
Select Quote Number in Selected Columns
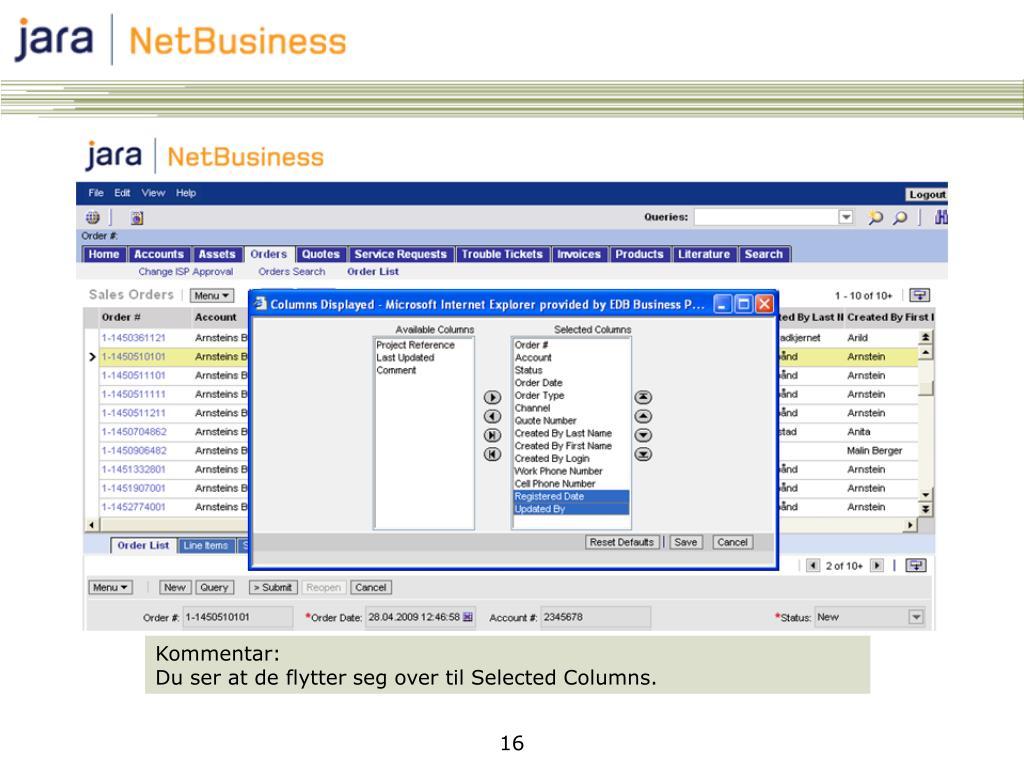coord(545,421)
